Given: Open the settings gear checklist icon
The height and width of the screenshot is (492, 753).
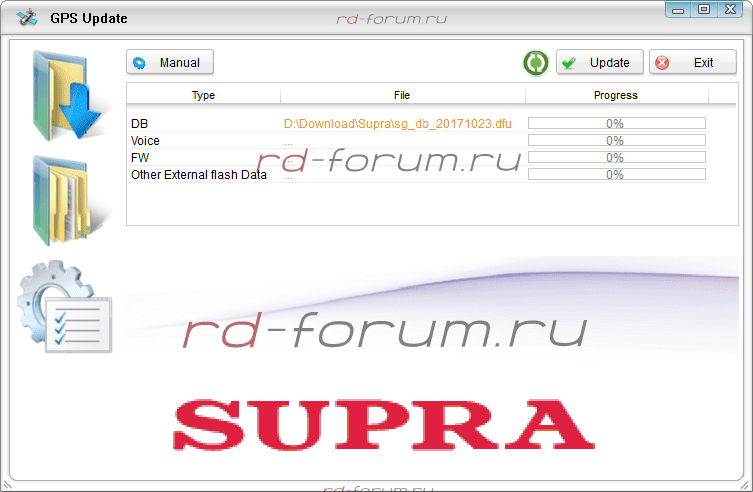Looking at the screenshot, I should 65,306.
